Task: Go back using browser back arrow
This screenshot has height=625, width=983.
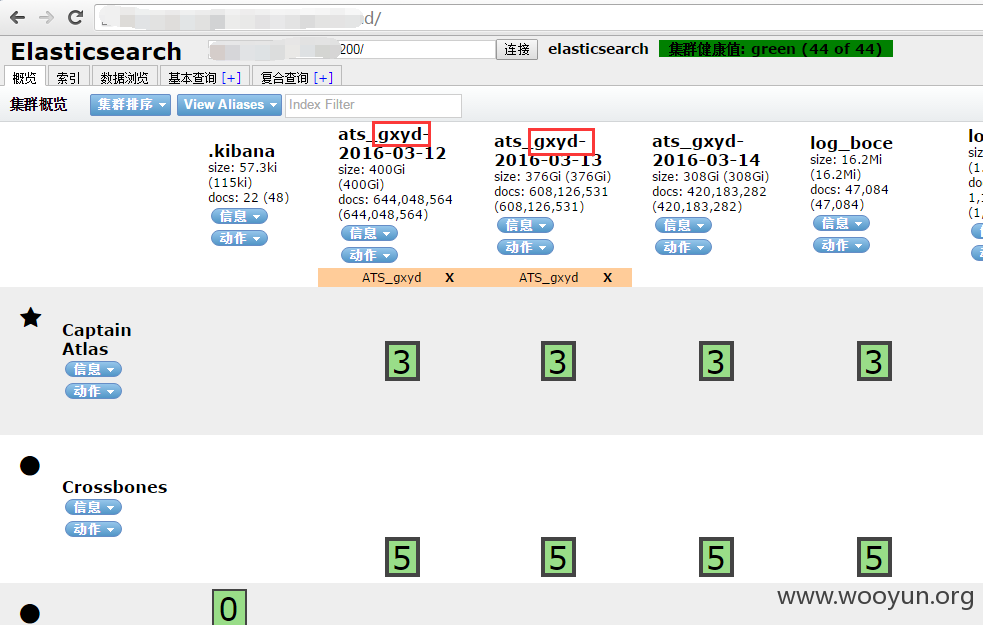Action: point(18,18)
